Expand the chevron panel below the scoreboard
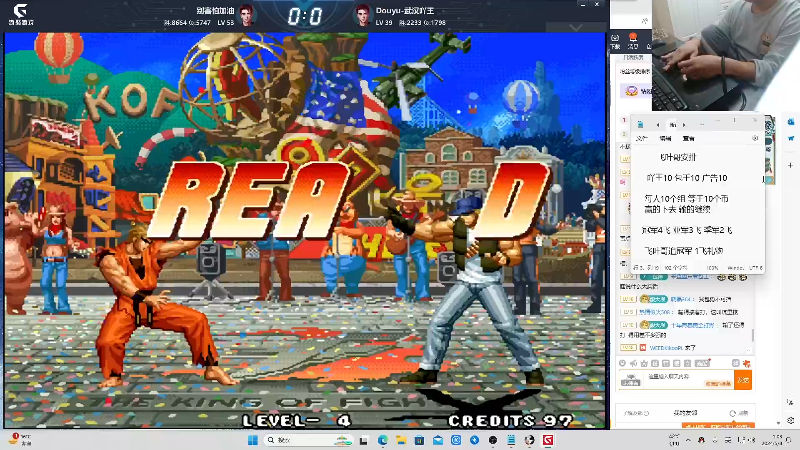Screen dimensions: 800x450 point(576,28)
